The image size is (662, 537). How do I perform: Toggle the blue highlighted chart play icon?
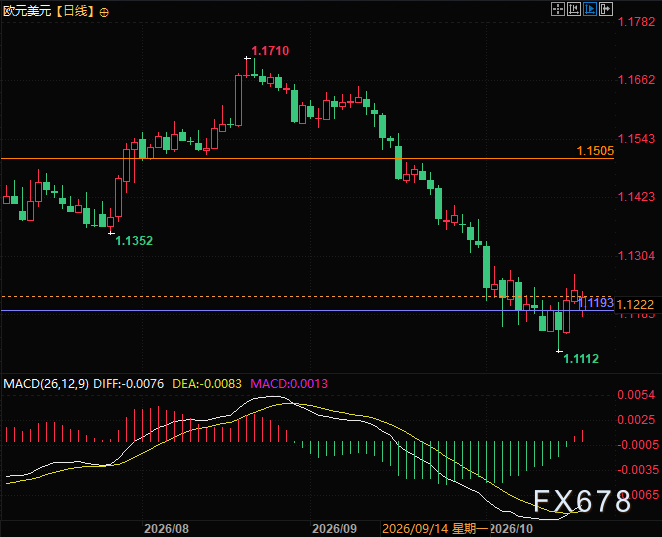tap(590, 9)
